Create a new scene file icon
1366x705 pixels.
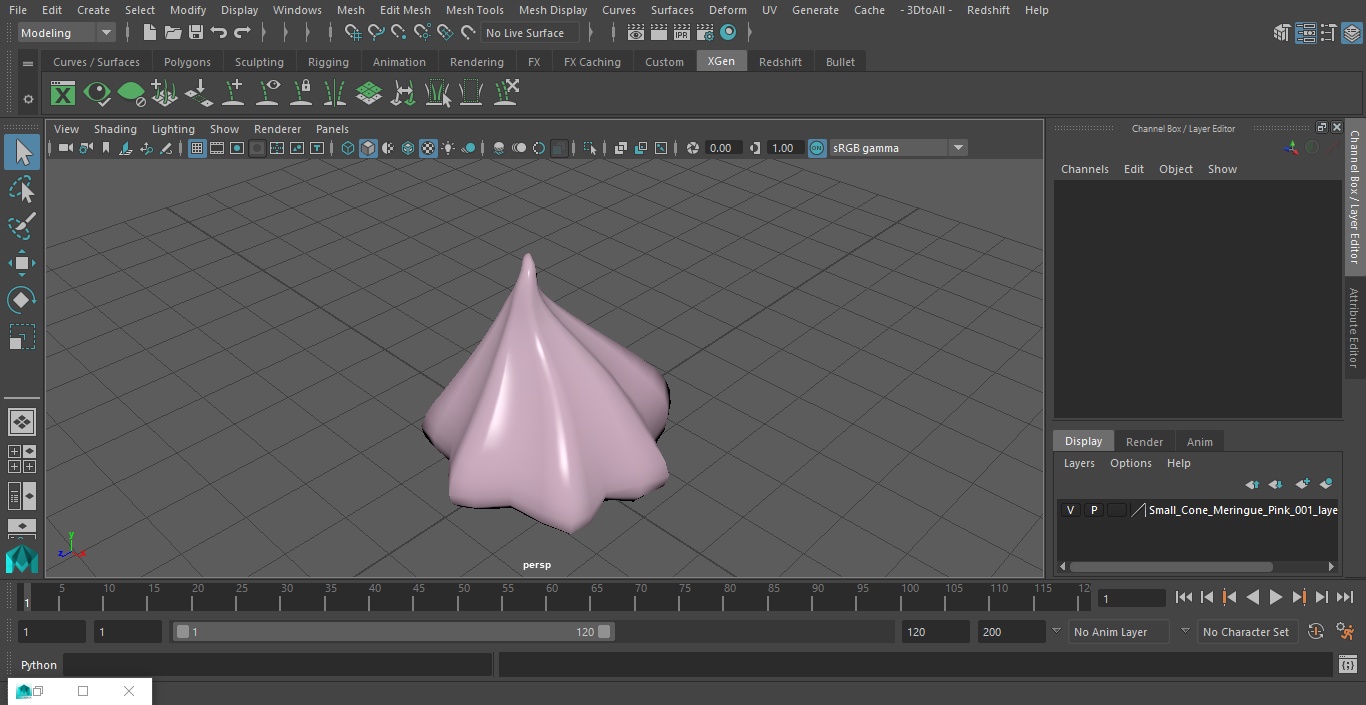[x=148, y=33]
